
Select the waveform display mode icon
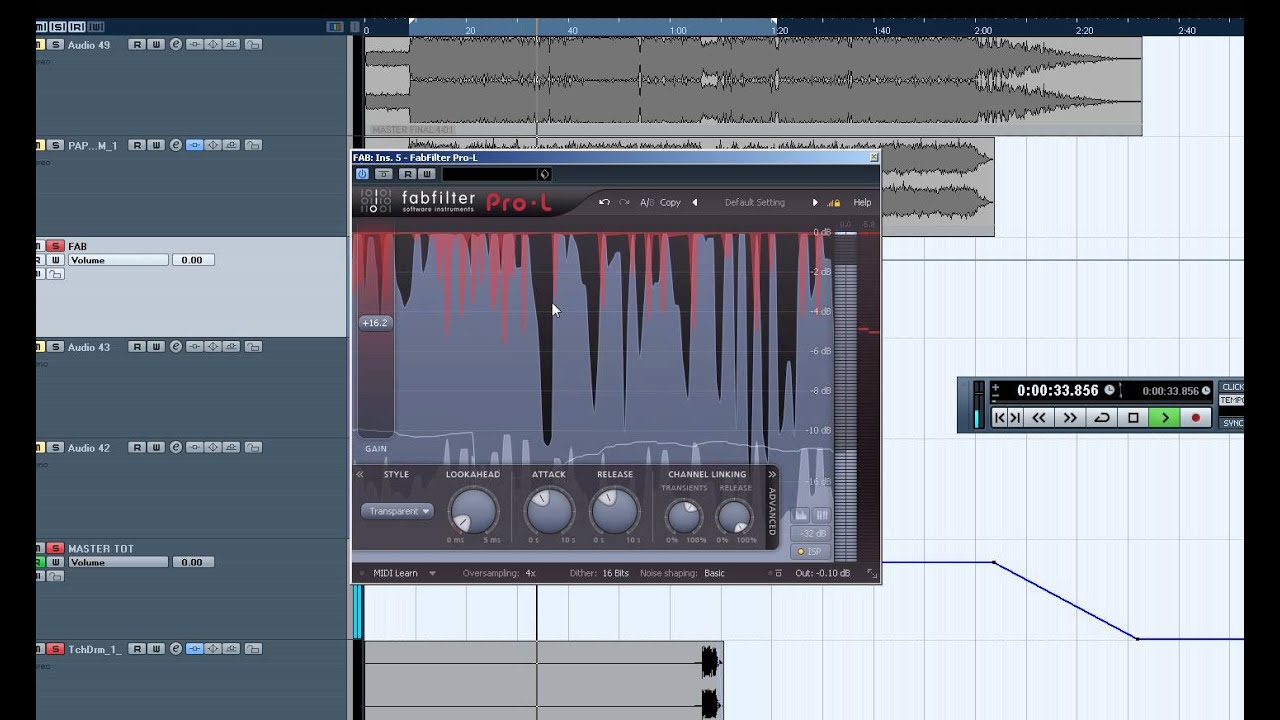coord(802,515)
